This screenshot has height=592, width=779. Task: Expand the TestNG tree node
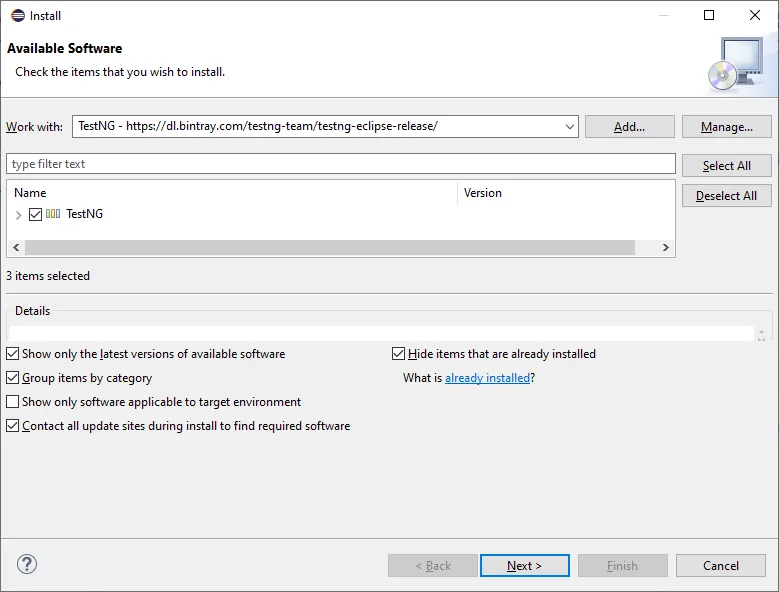pos(19,214)
